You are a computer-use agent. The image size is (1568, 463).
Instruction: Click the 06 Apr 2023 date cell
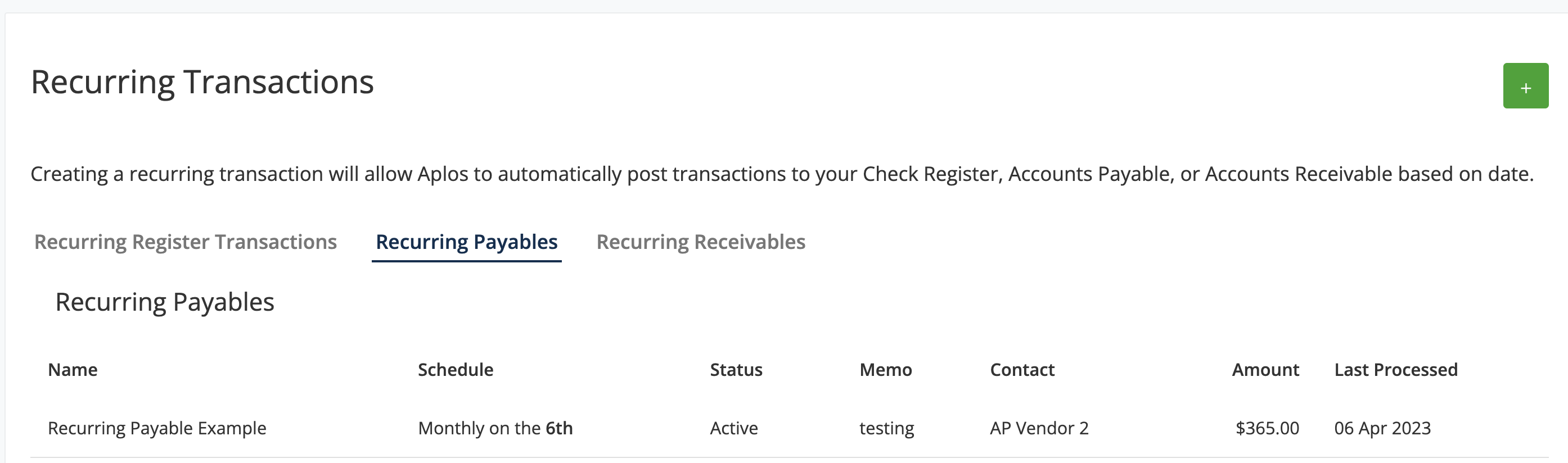click(1382, 428)
